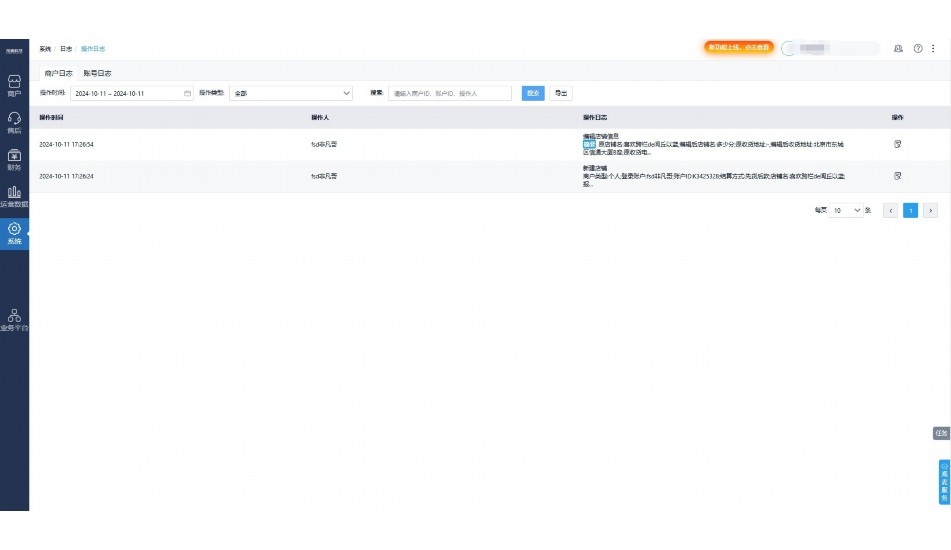Select the 商户日志 tab
This screenshot has height=550, width=951.
coord(58,73)
